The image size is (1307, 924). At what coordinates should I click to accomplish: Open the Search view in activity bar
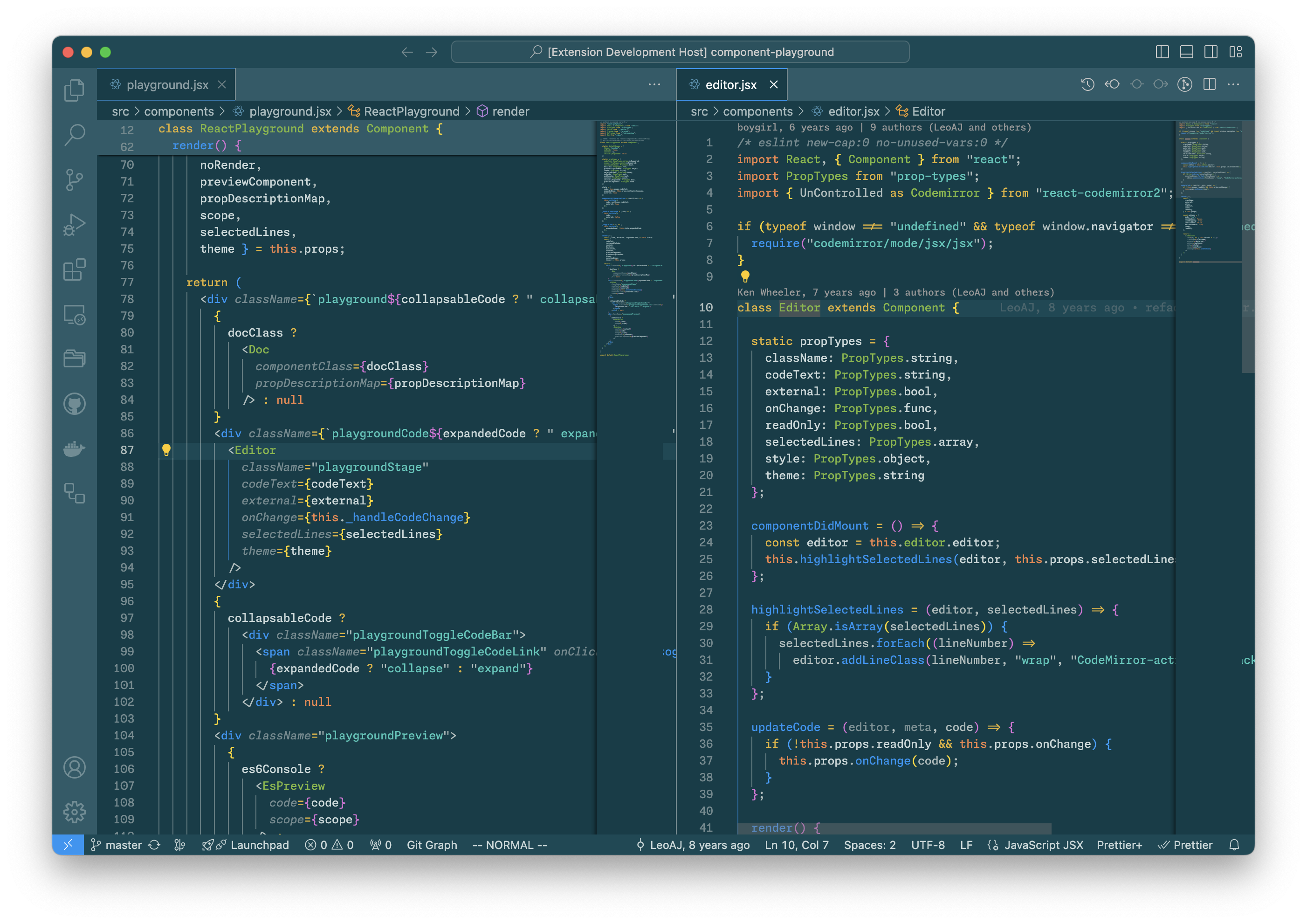(x=74, y=135)
